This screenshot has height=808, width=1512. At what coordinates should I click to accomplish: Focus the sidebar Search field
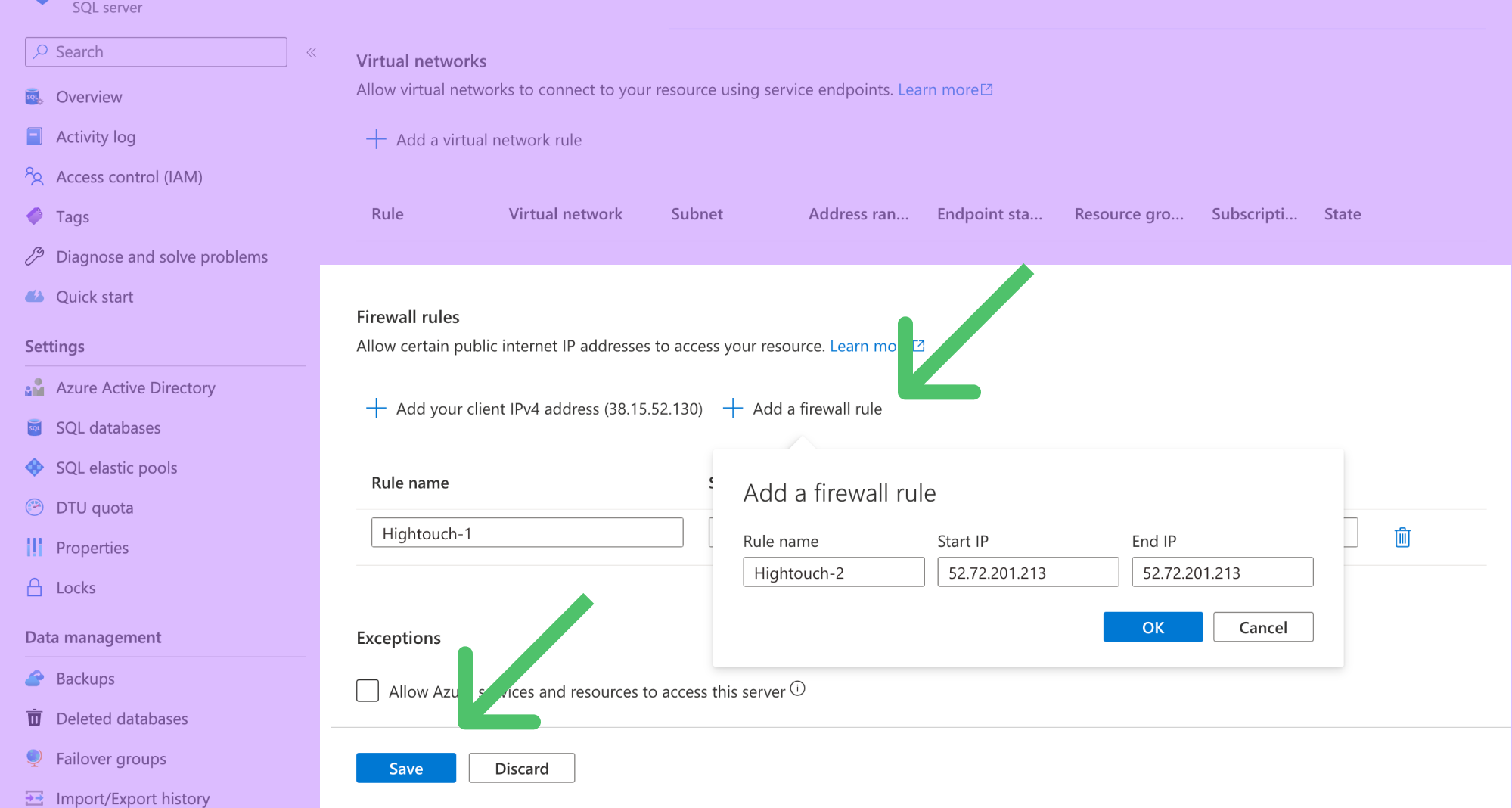pos(156,52)
